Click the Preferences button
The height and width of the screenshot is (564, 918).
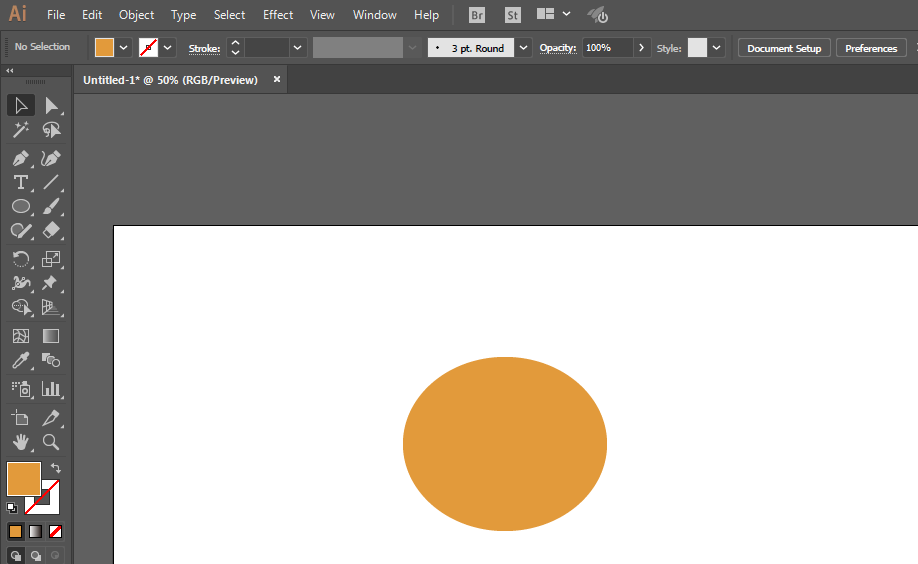(x=870, y=48)
